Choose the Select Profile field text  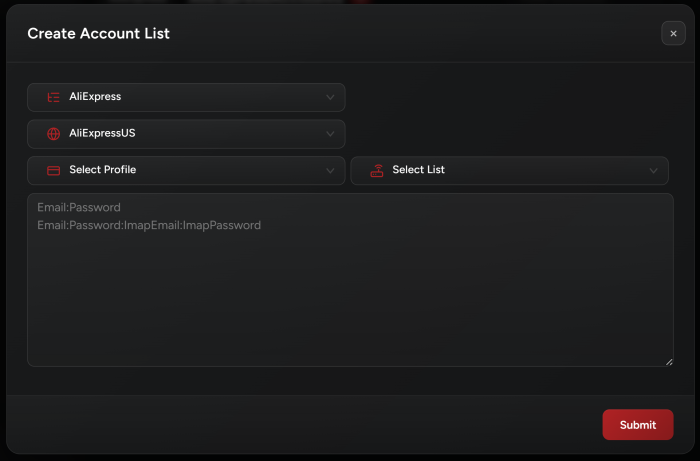coord(102,170)
